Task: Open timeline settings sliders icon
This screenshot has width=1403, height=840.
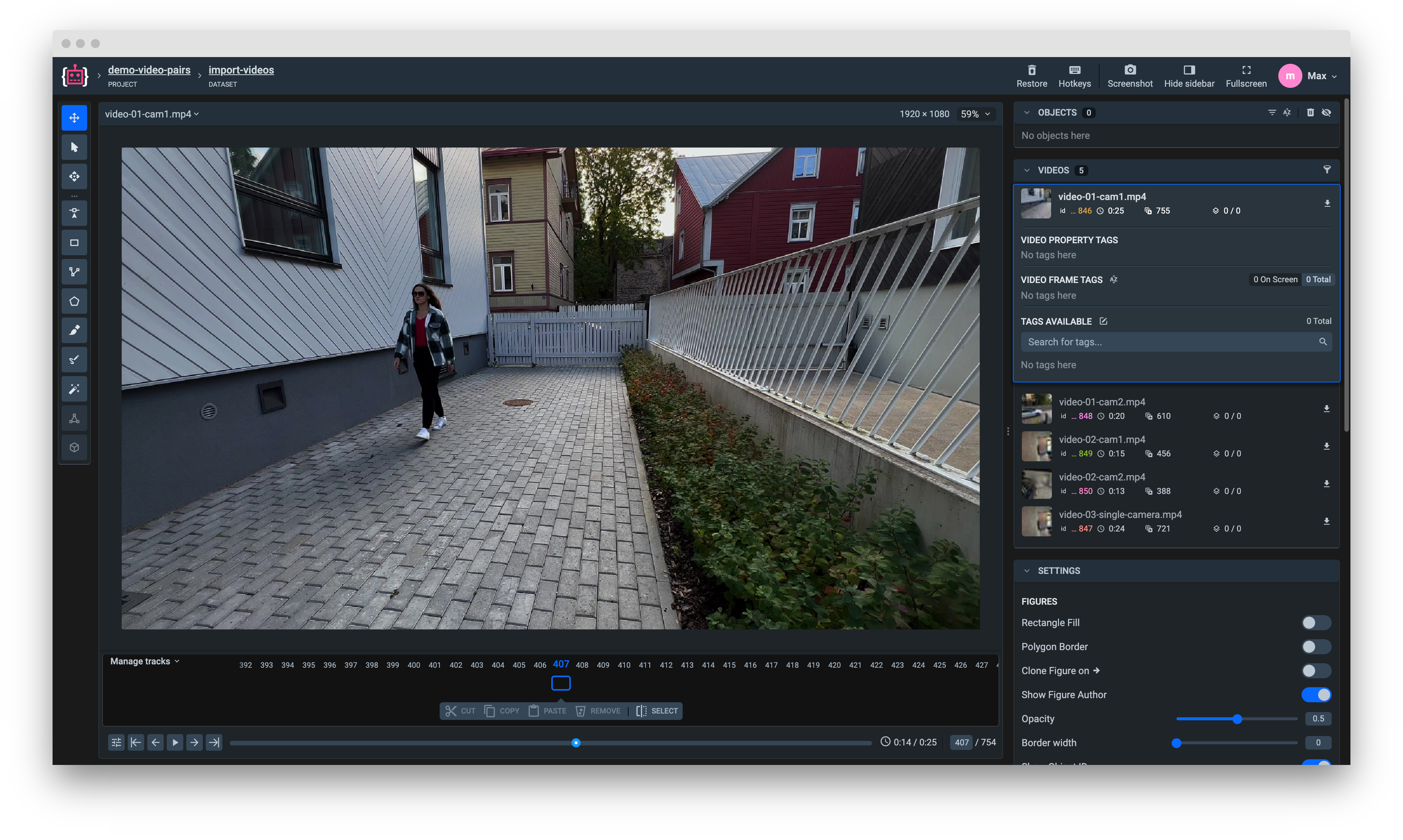Action: tap(116, 742)
